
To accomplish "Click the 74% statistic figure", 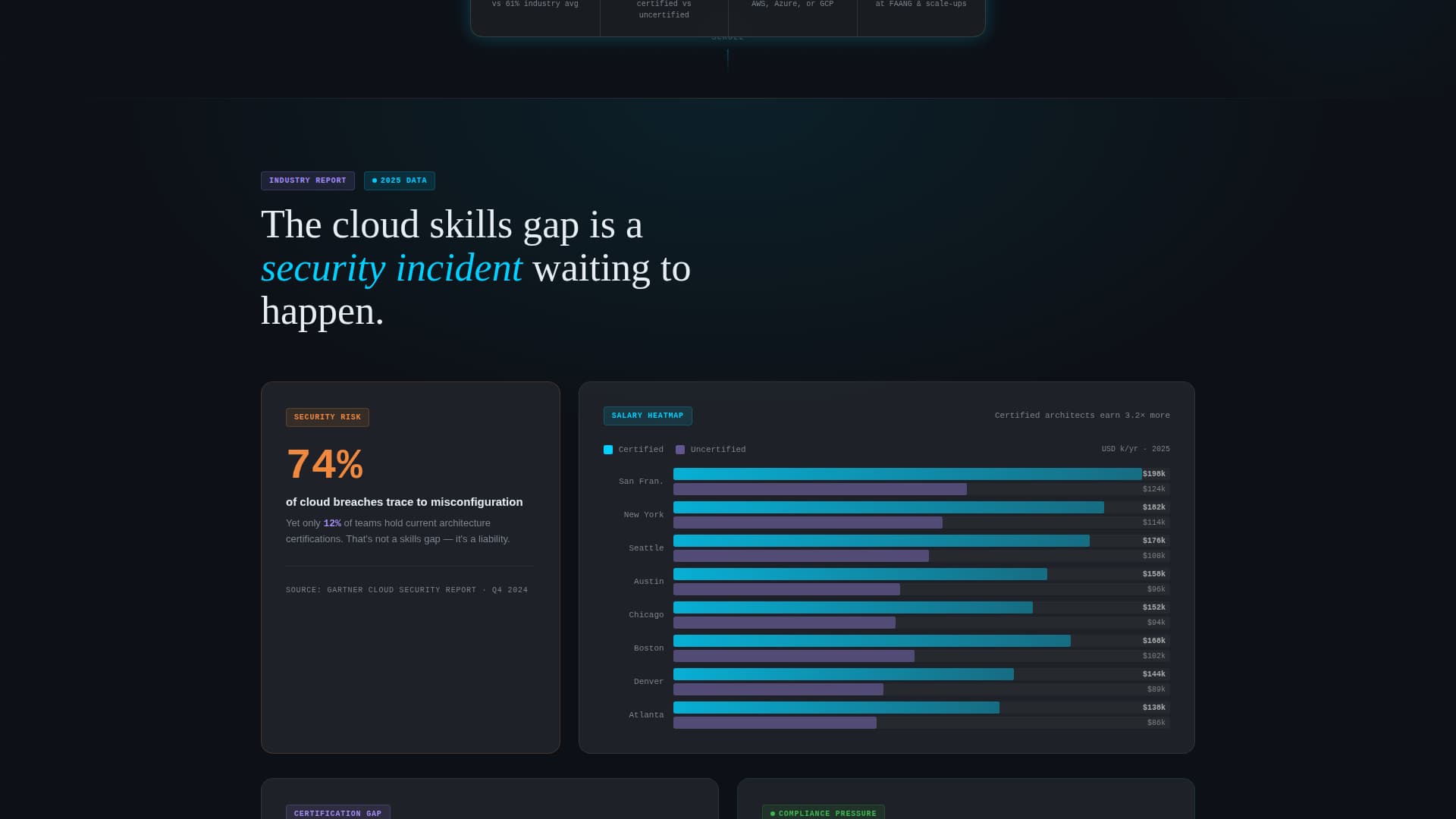I will (325, 464).
